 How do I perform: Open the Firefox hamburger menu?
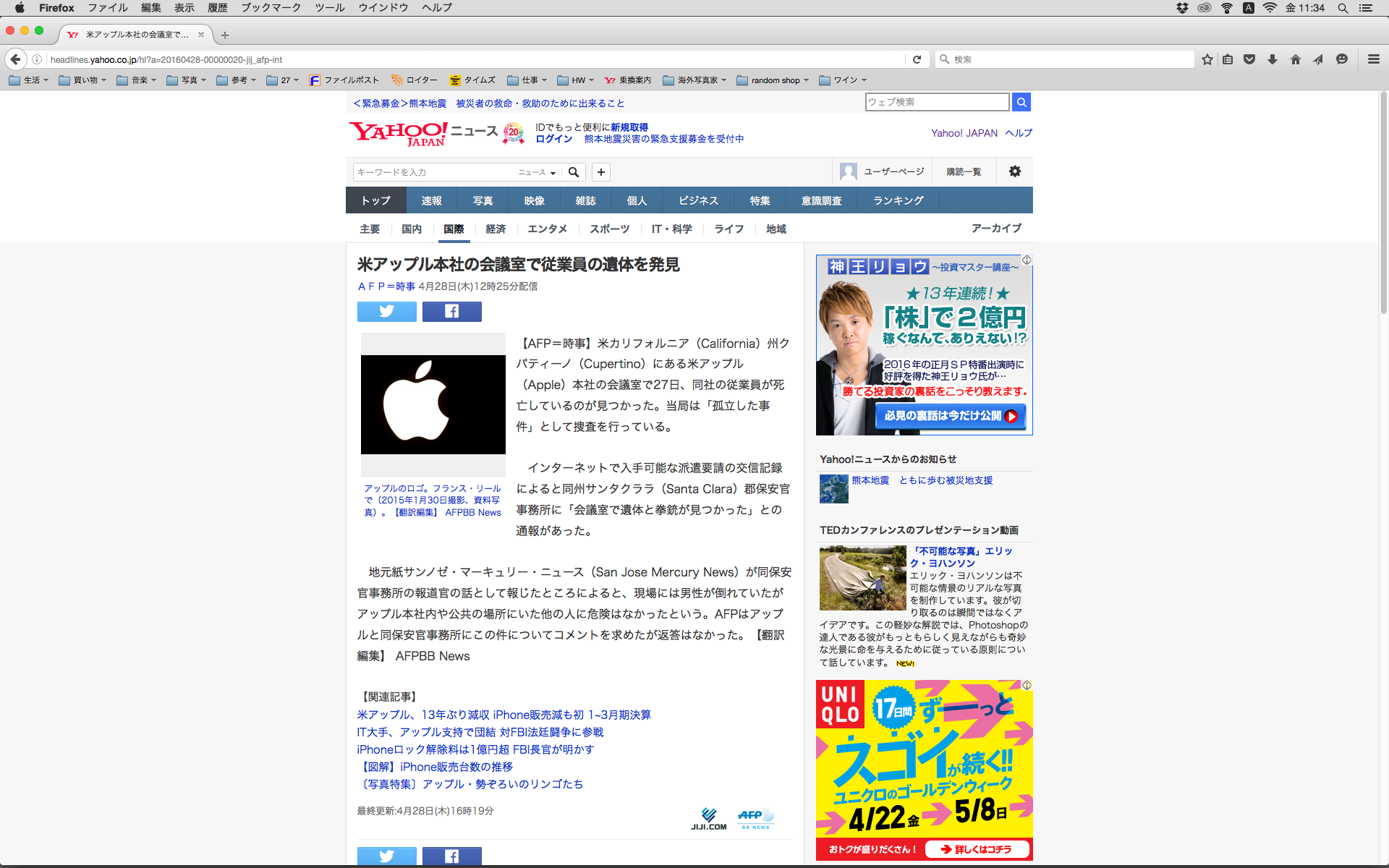pyautogui.click(x=1373, y=59)
